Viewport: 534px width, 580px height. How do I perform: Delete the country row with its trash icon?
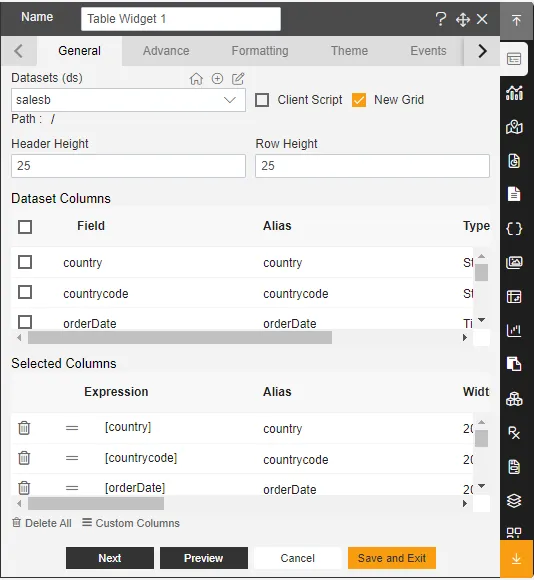point(24,428)
